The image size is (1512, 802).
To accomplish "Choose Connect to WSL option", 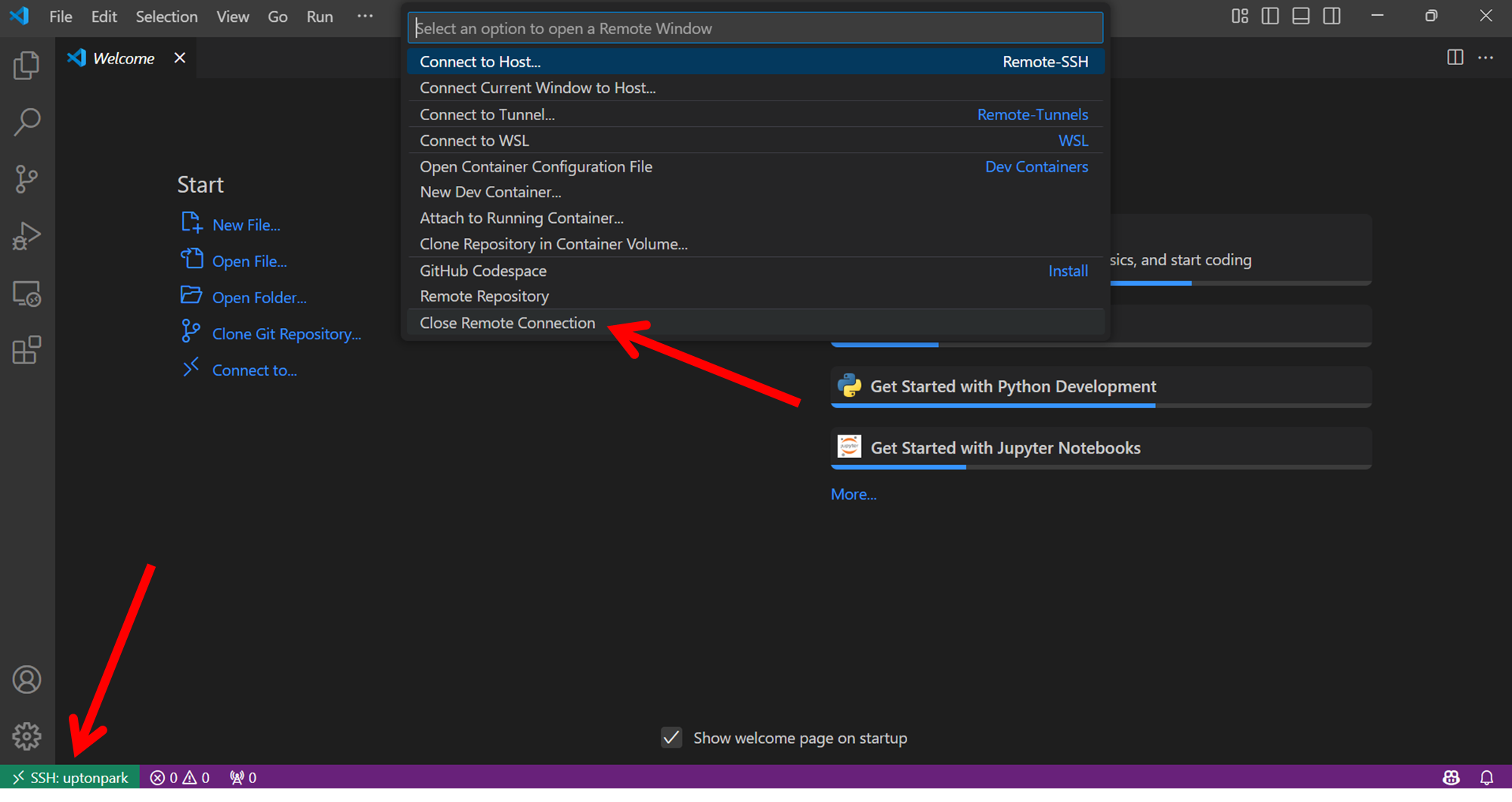I will pos(474,141).
